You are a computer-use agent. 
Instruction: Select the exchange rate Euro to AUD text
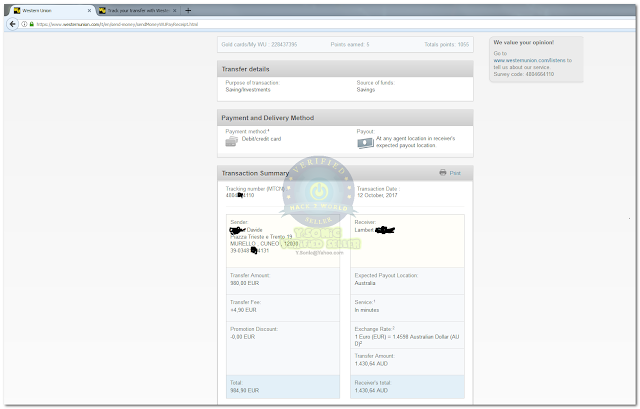(407, 340)
